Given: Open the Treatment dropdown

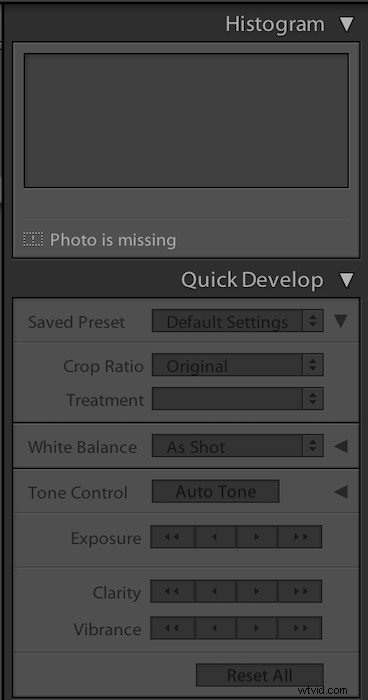Looking at the screenshot, I should (238, 399).
